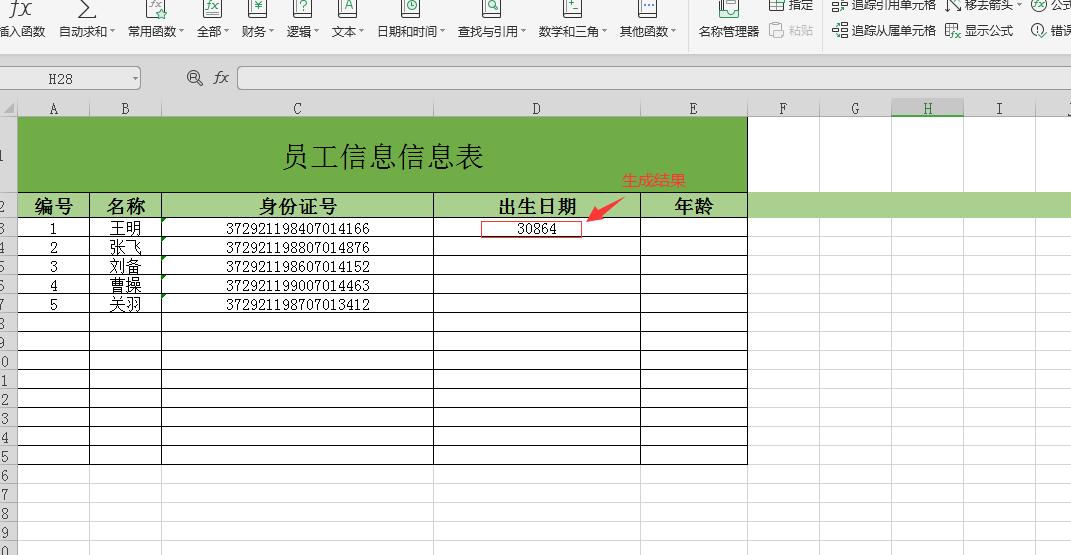Image resolution: width=1071 pixels, height=555 pixels.
Task: Select column E header
Action: [694, 108]
